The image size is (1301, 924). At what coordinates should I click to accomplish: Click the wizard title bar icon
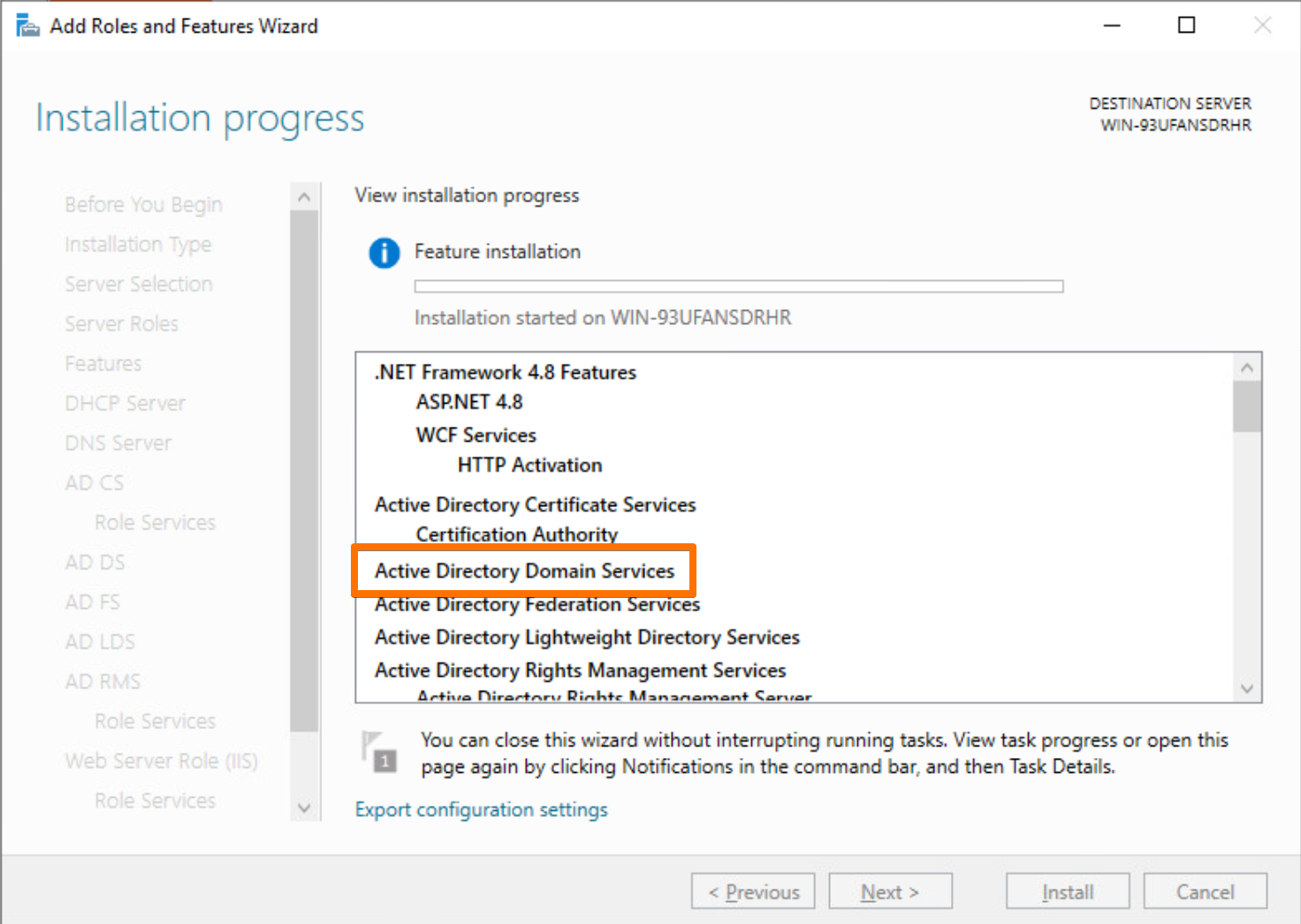point(27,26)
